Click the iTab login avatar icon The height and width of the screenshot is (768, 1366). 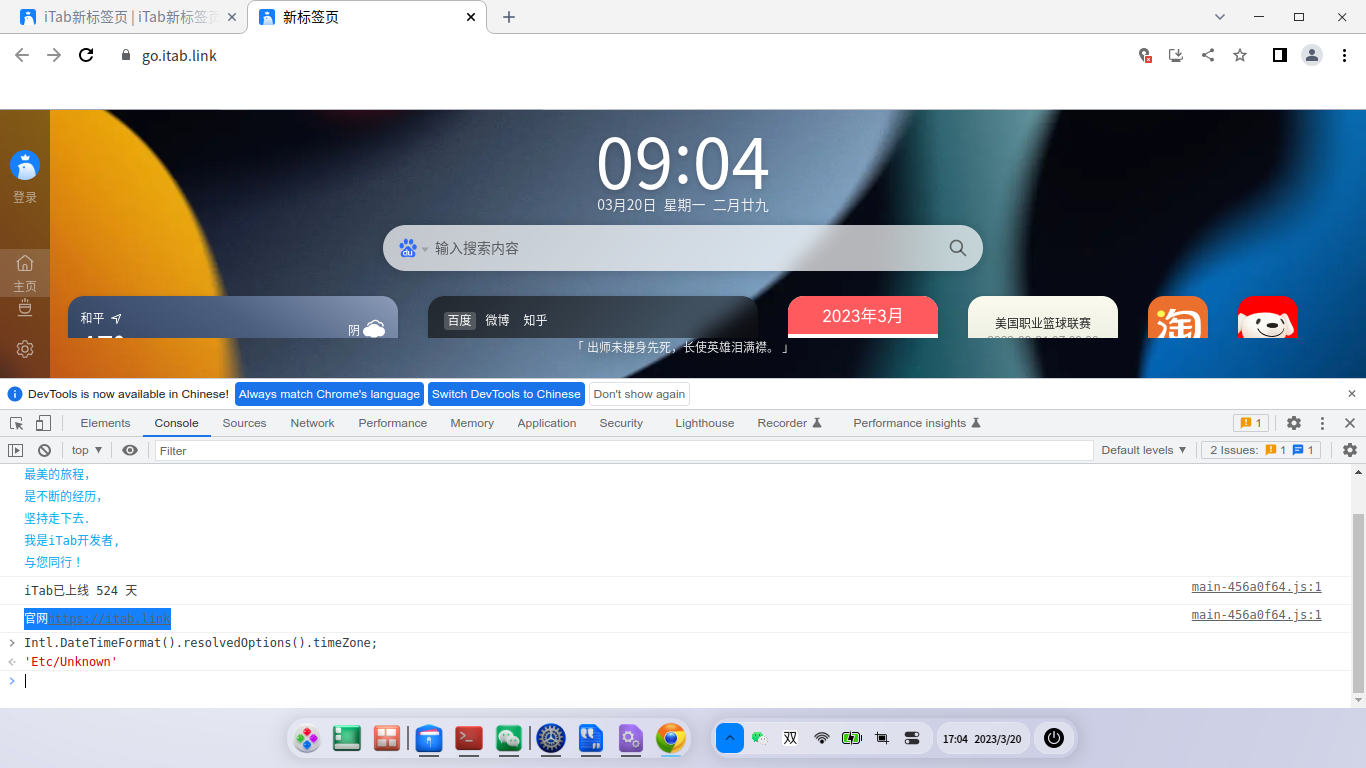point(25,166)
